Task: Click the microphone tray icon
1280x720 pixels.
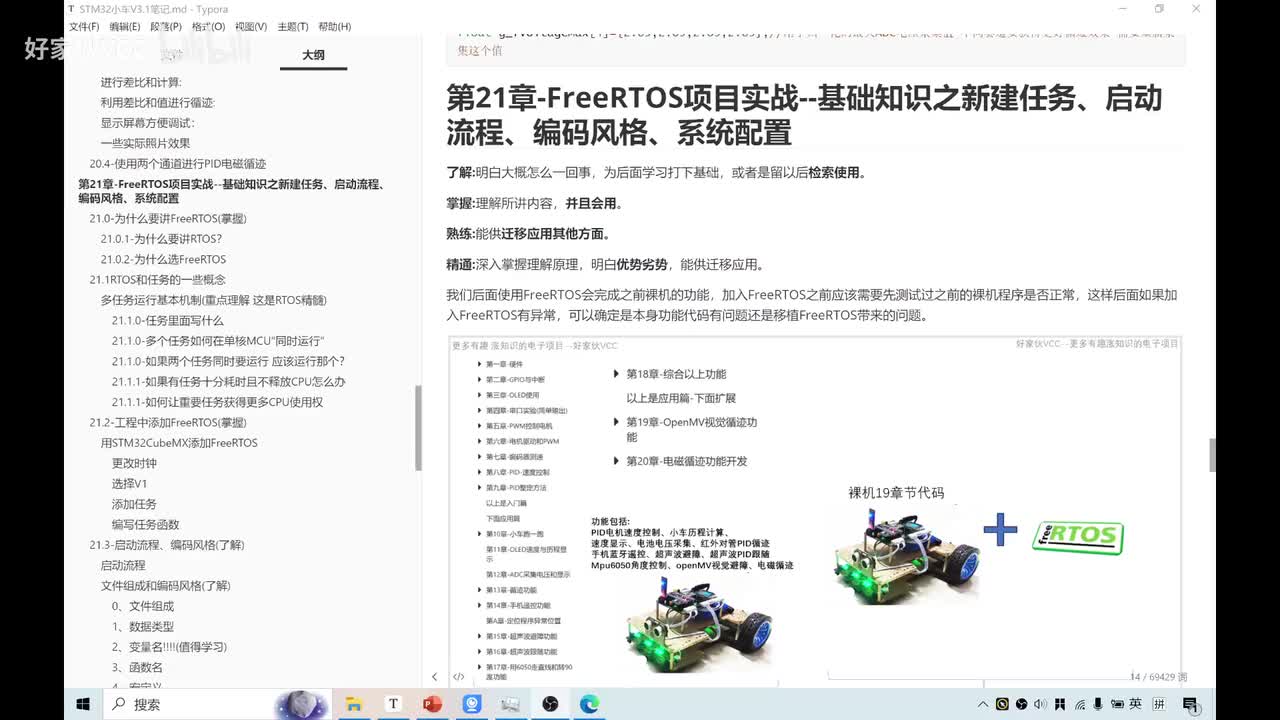Action: pos(1097,704)
